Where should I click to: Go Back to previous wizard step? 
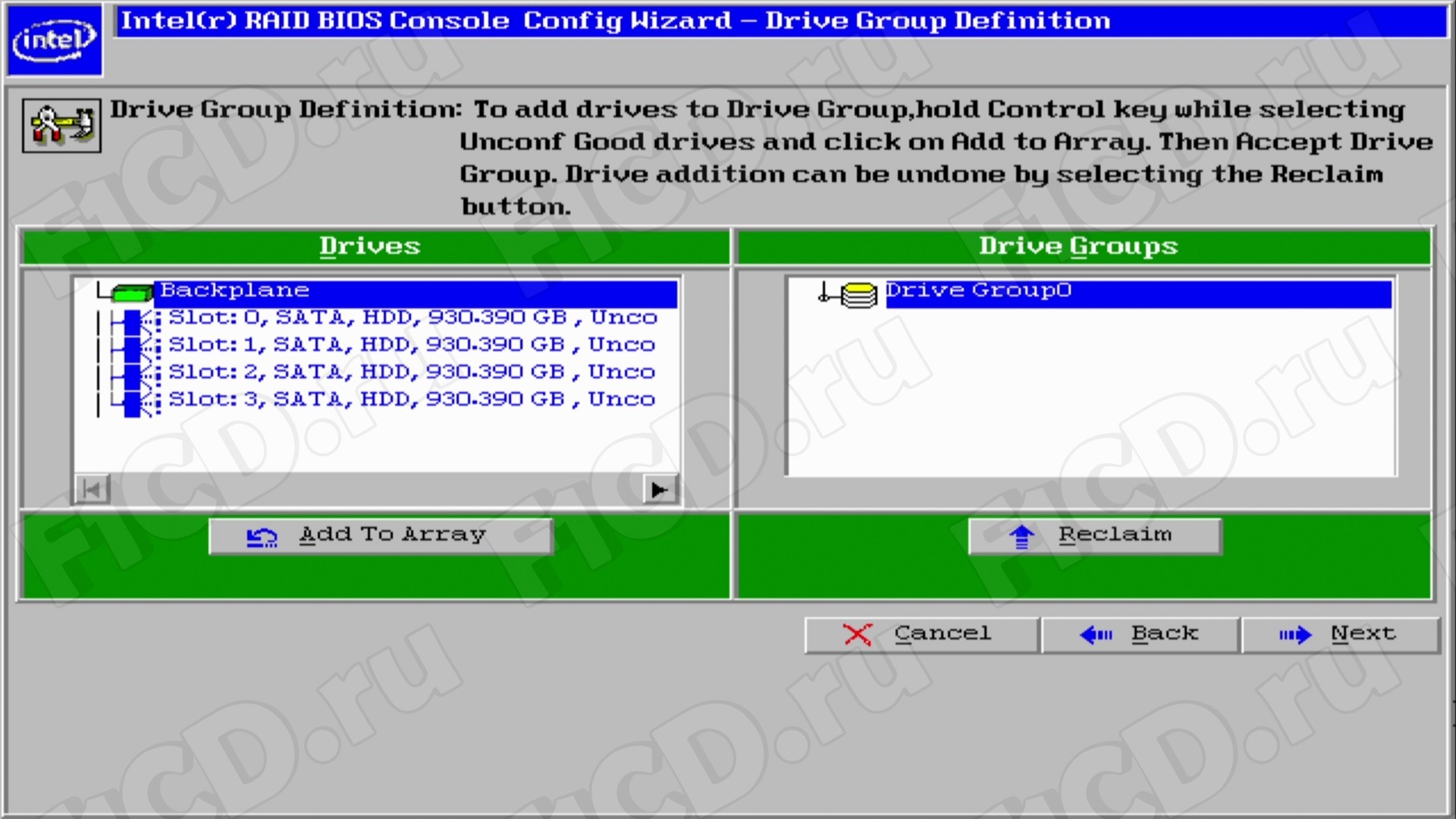point(1141,635)
